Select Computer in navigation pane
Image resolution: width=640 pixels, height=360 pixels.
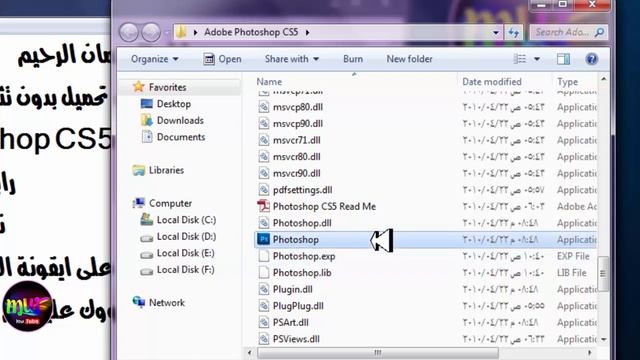click(170, 203)
